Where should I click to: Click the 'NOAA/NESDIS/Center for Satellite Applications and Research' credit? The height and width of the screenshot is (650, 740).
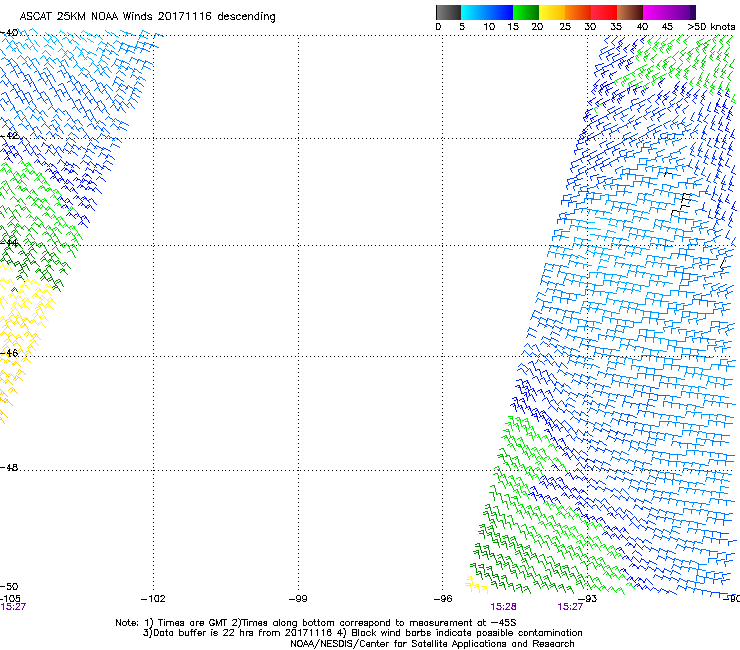pyautogui.click(x=432, y=644)
